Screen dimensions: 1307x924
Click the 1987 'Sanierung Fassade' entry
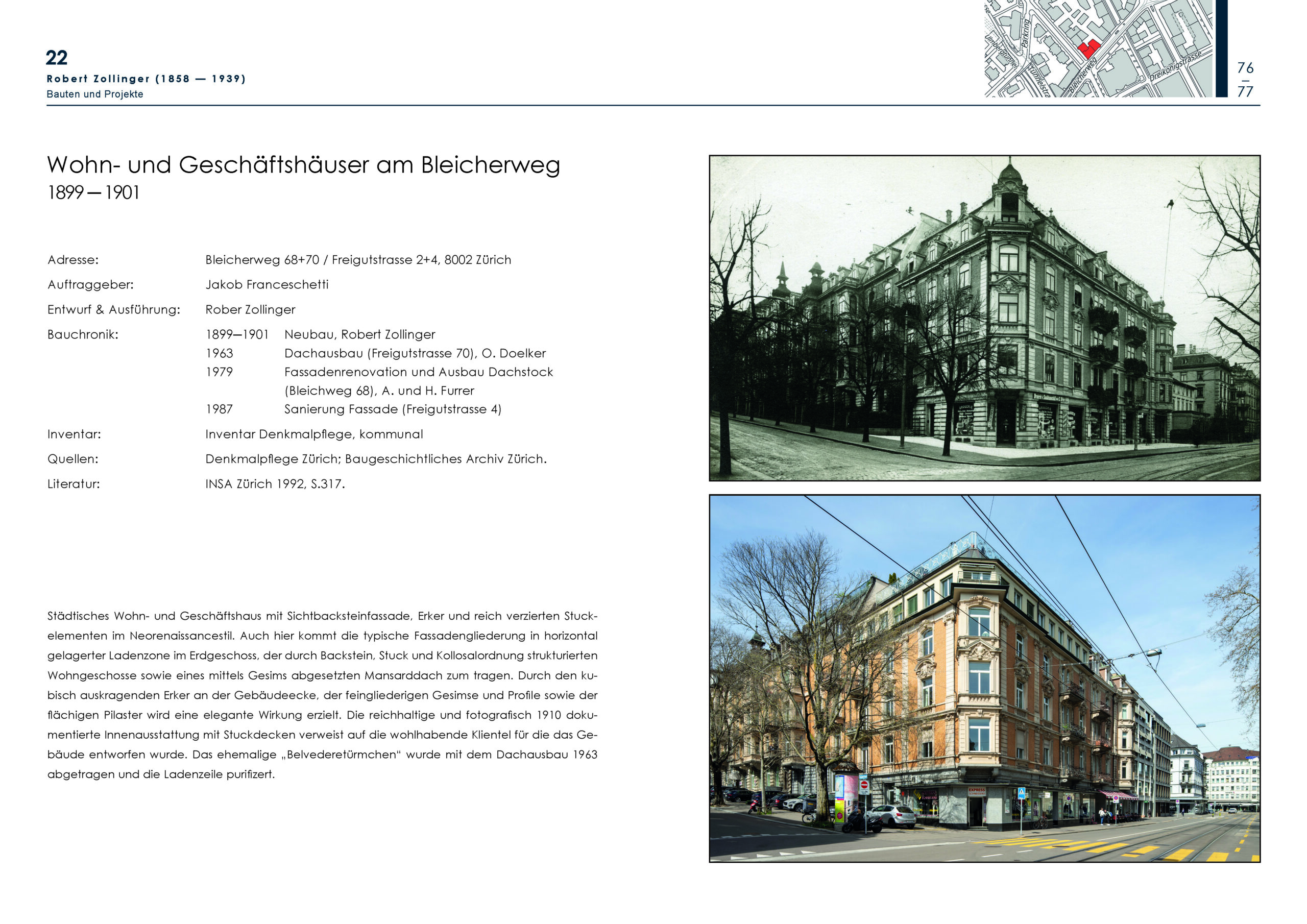392,409
